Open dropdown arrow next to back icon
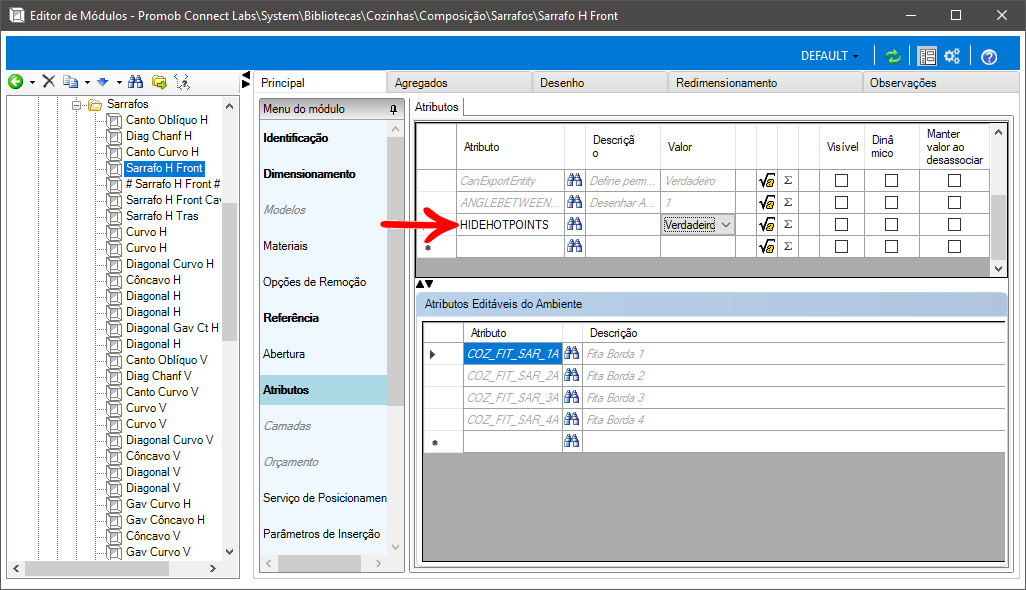This screenshot has width=1026, height=590. point(32,82)
